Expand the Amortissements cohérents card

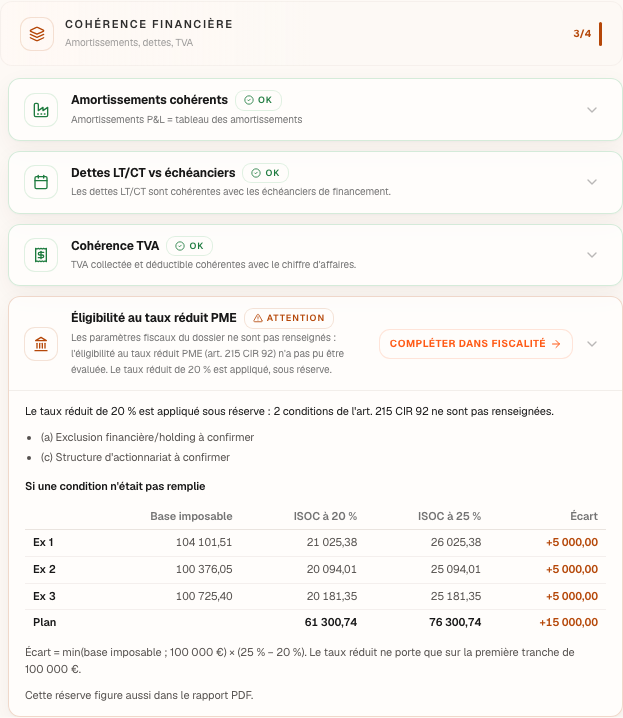592,110
